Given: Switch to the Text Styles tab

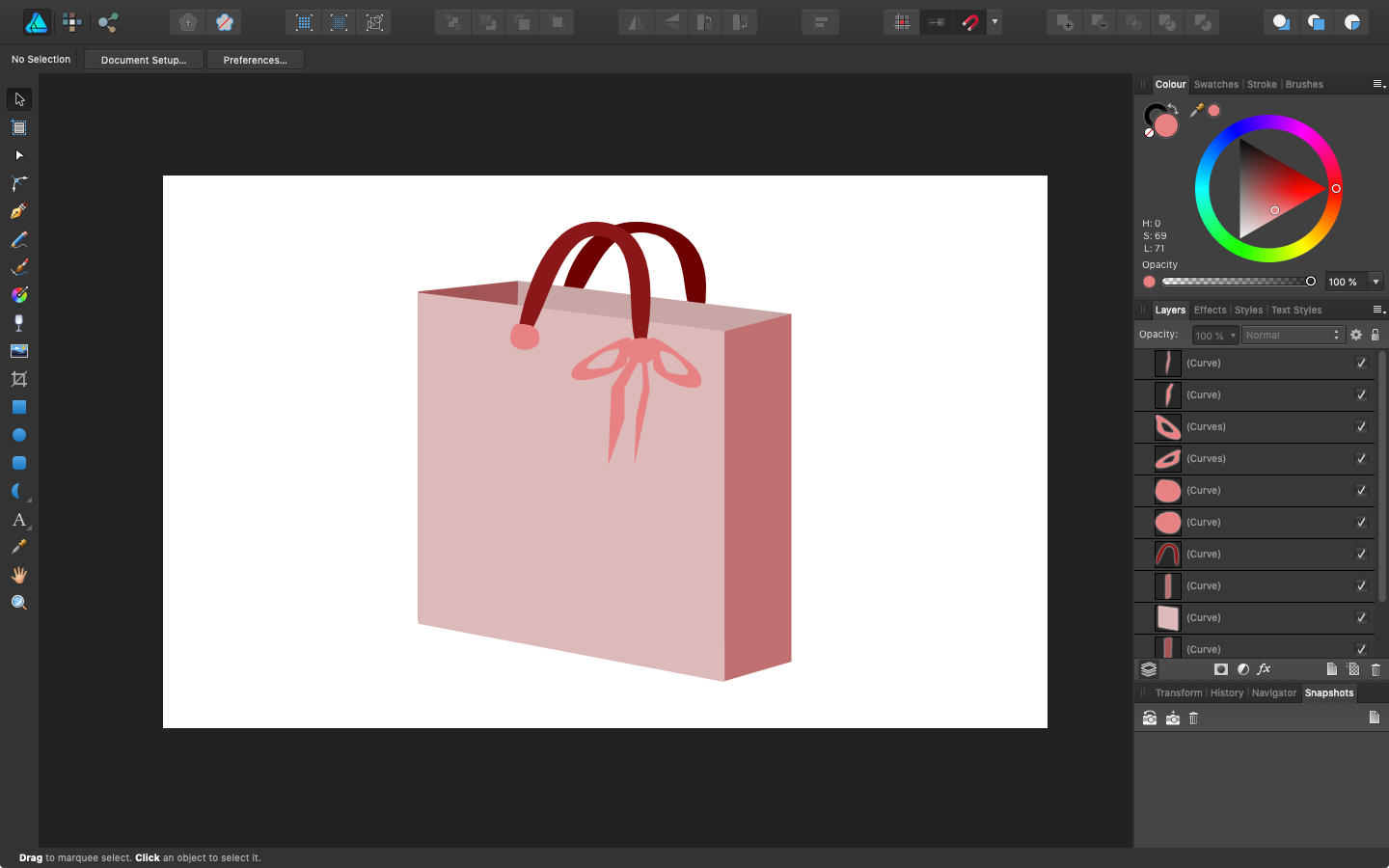Looking at the screenshot, I should [x=1296, y=310].
